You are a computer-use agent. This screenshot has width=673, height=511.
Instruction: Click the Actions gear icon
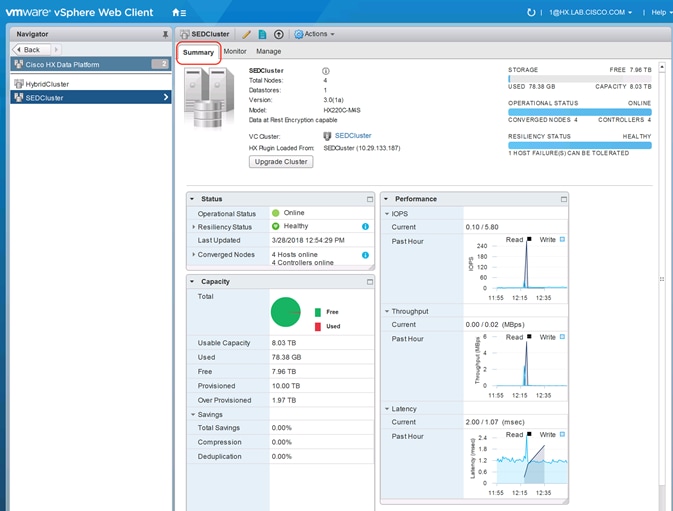pyautogui.click(x=299, y=34)
